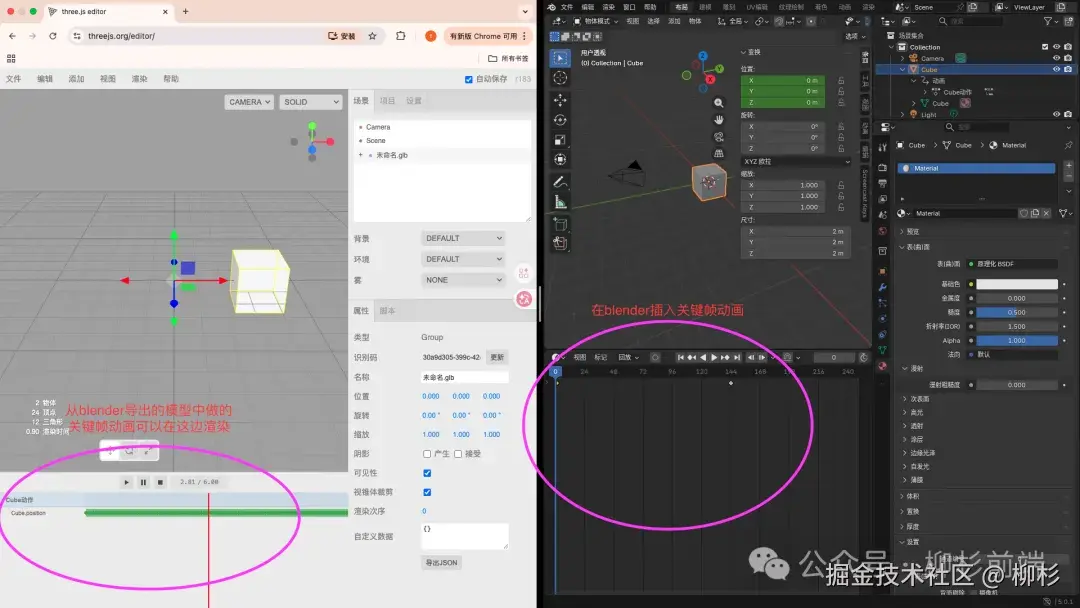Stop the animation in three.js editor
Screen dimensions: 1080x608
click(160, 483)
